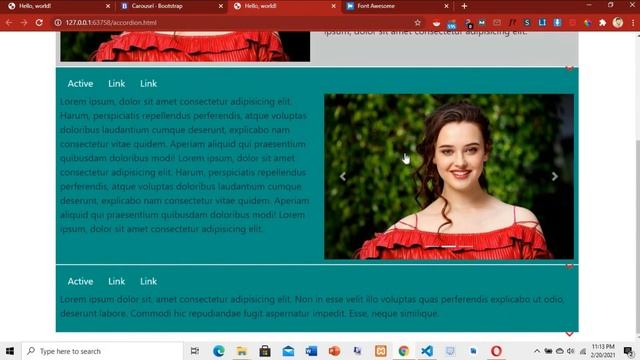Open Mail app from taskbar
Screen dimensions: 640x360
point(288,351)
